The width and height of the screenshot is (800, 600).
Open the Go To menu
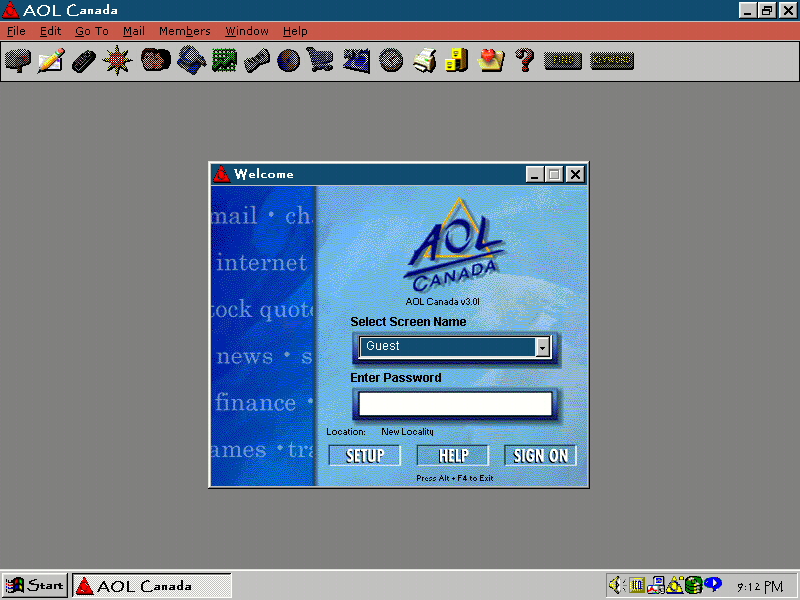click(x=91, y=31)
